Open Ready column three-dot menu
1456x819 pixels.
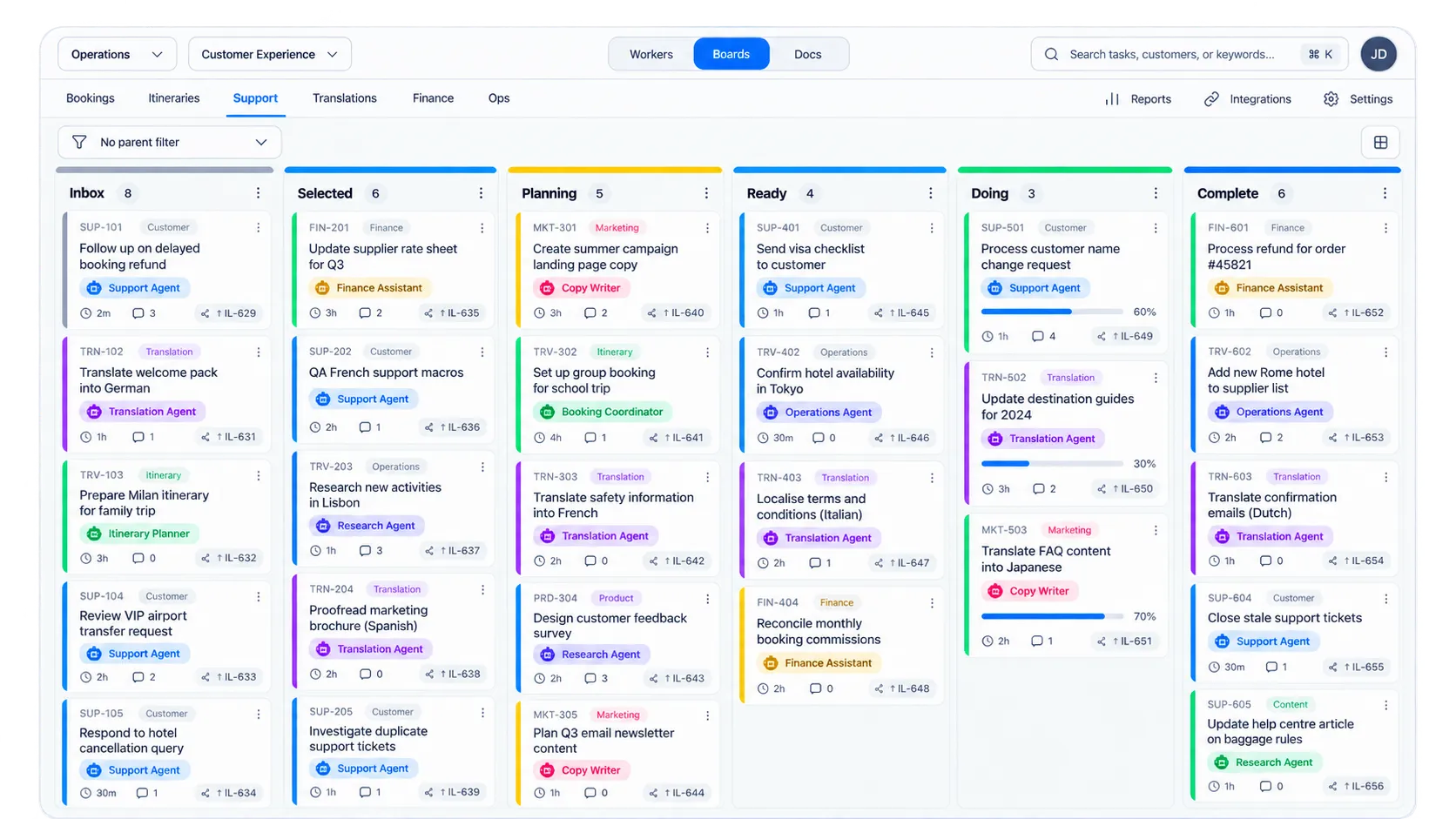click(x=930, y=193)
